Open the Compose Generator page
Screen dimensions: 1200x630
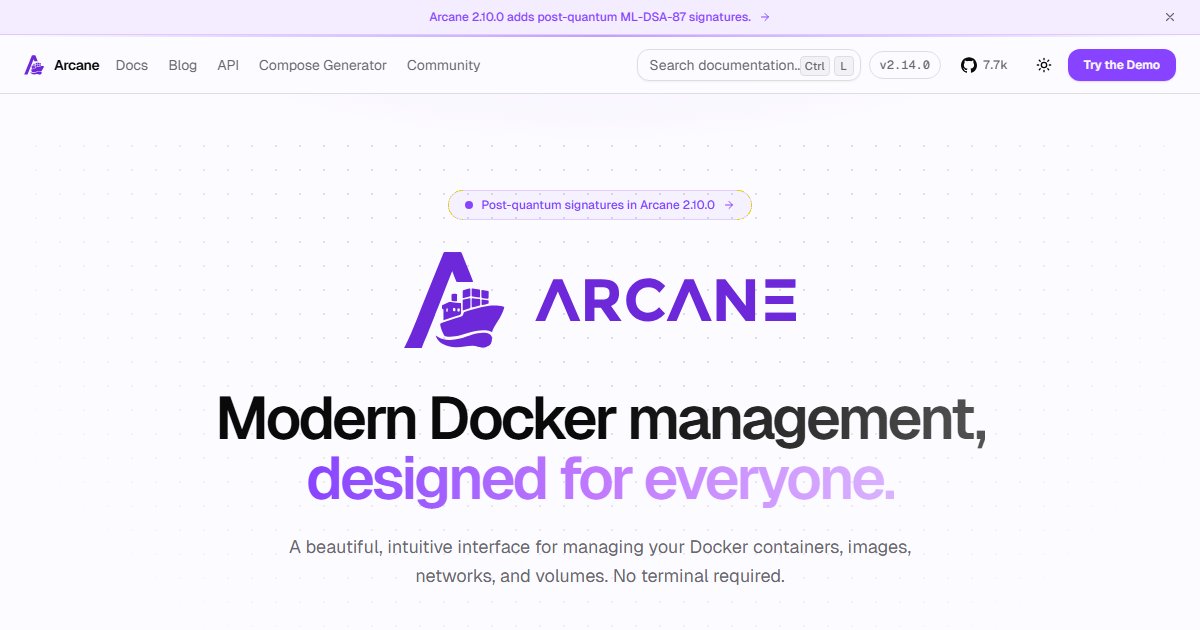click(323, 65)
